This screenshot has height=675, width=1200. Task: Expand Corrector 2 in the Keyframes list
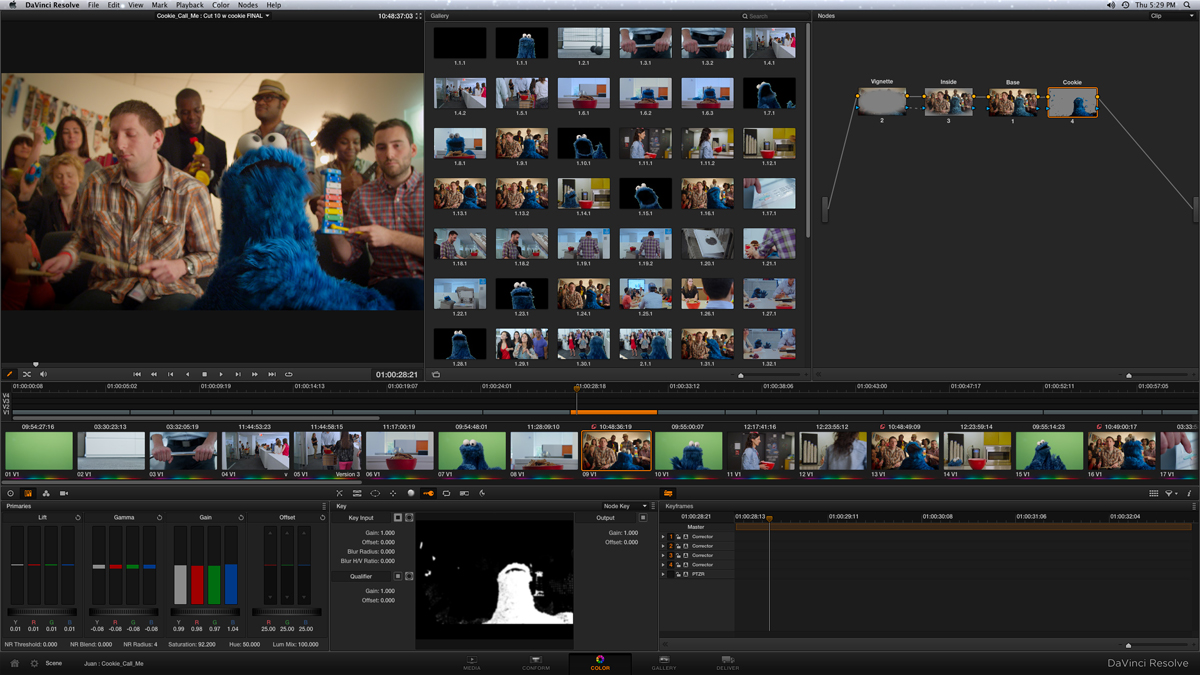664,546
